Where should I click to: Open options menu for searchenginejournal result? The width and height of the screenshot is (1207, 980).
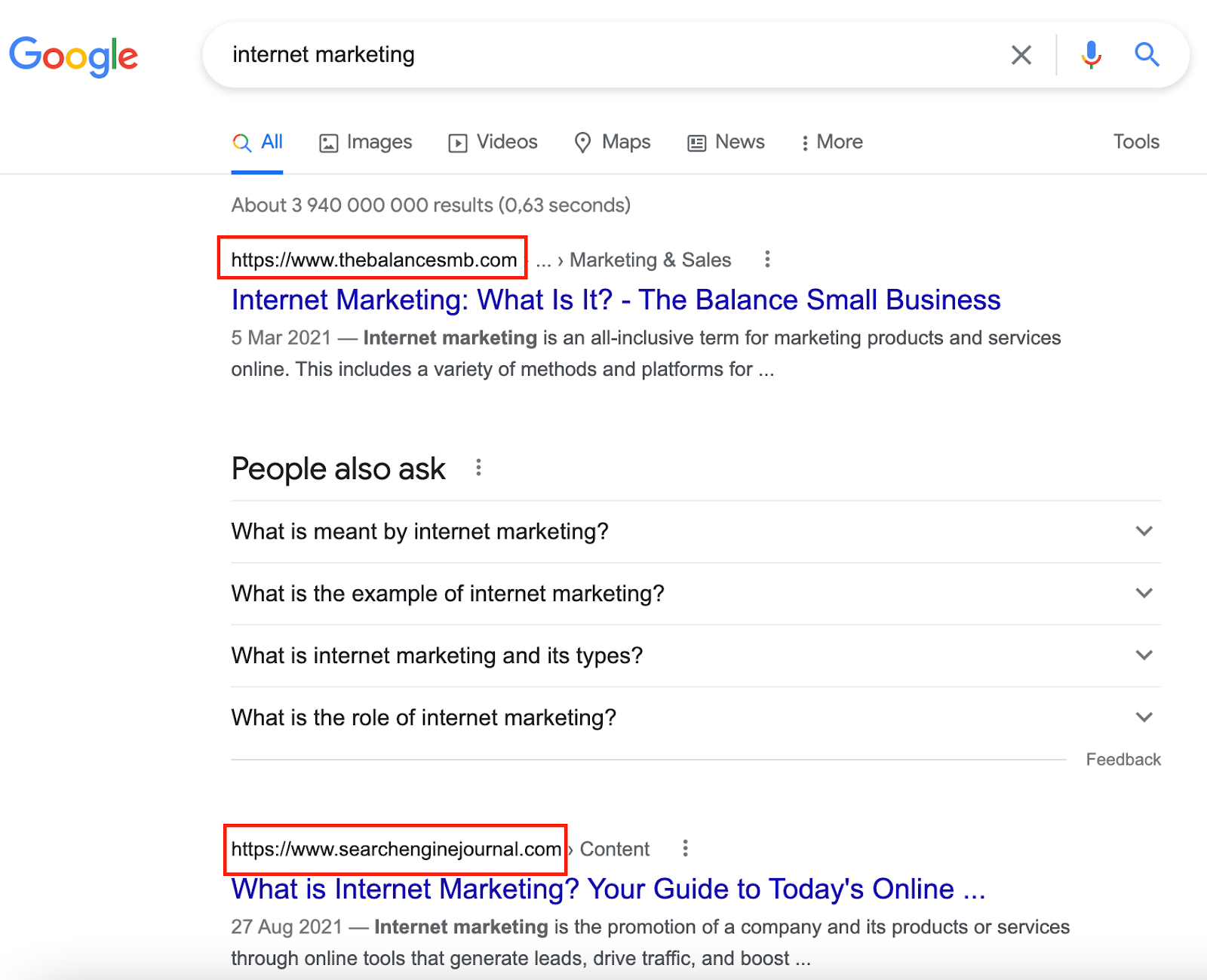(x=685, y=849)
